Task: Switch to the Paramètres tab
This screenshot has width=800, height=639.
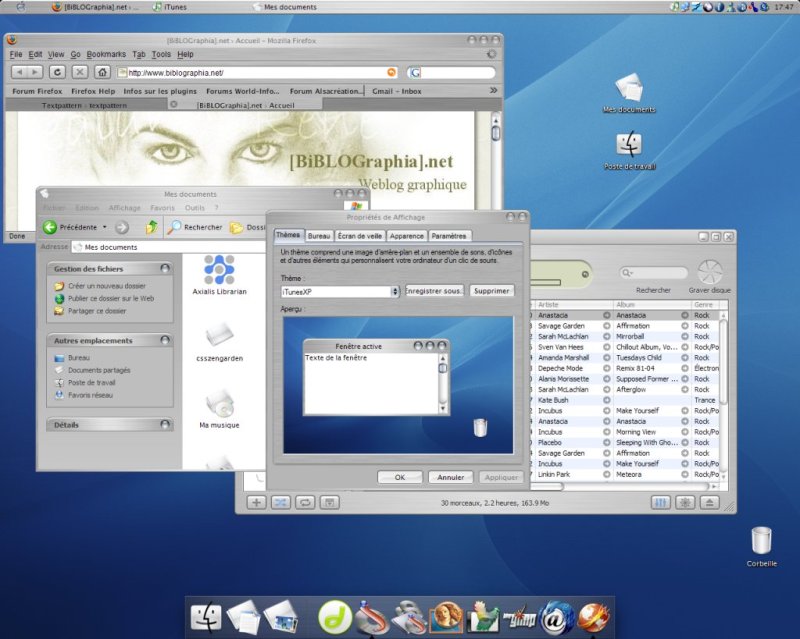Action: click(448, 236)
